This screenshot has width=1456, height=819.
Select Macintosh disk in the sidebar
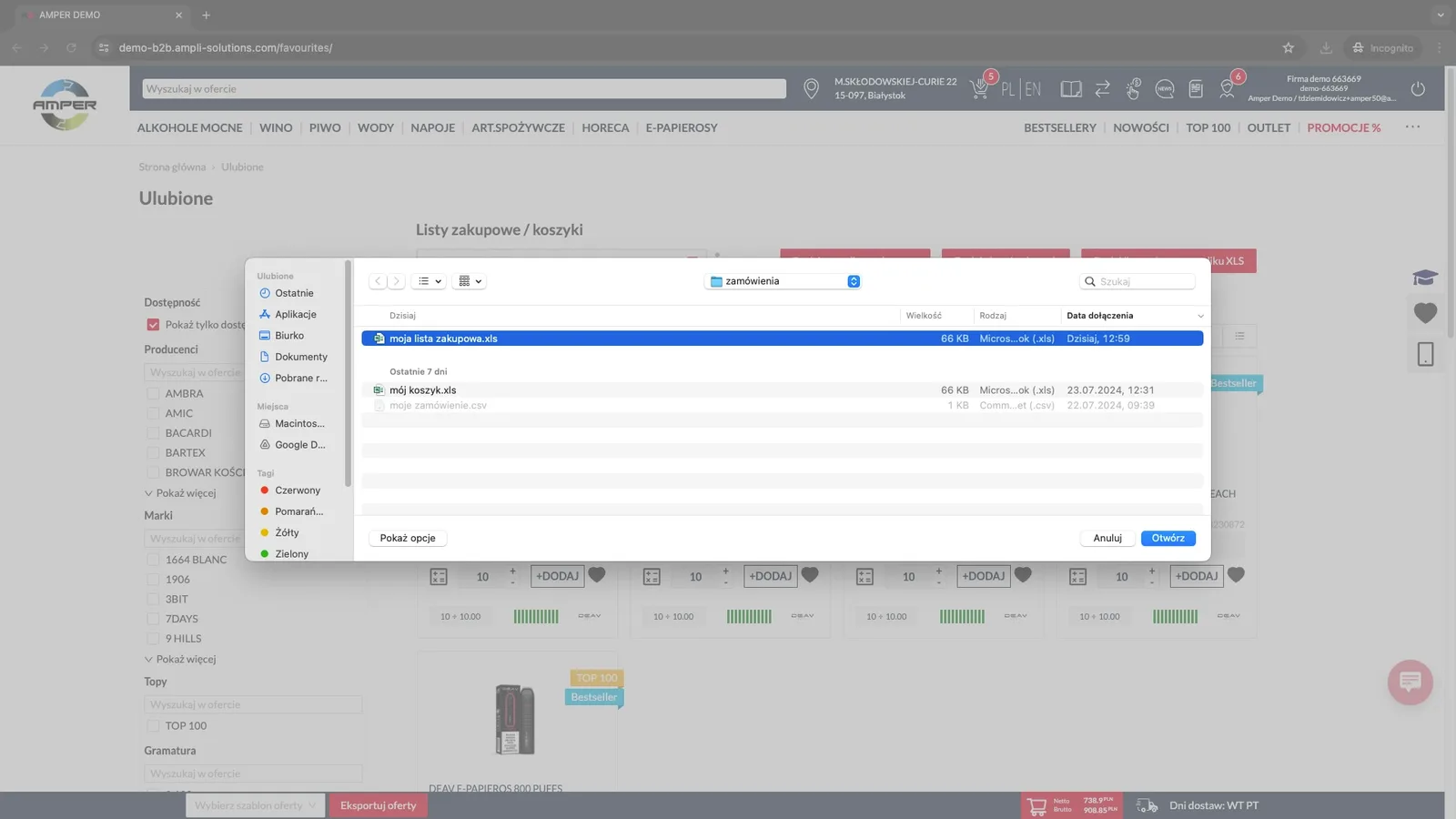pyautogui.click(x=299, y=423)
